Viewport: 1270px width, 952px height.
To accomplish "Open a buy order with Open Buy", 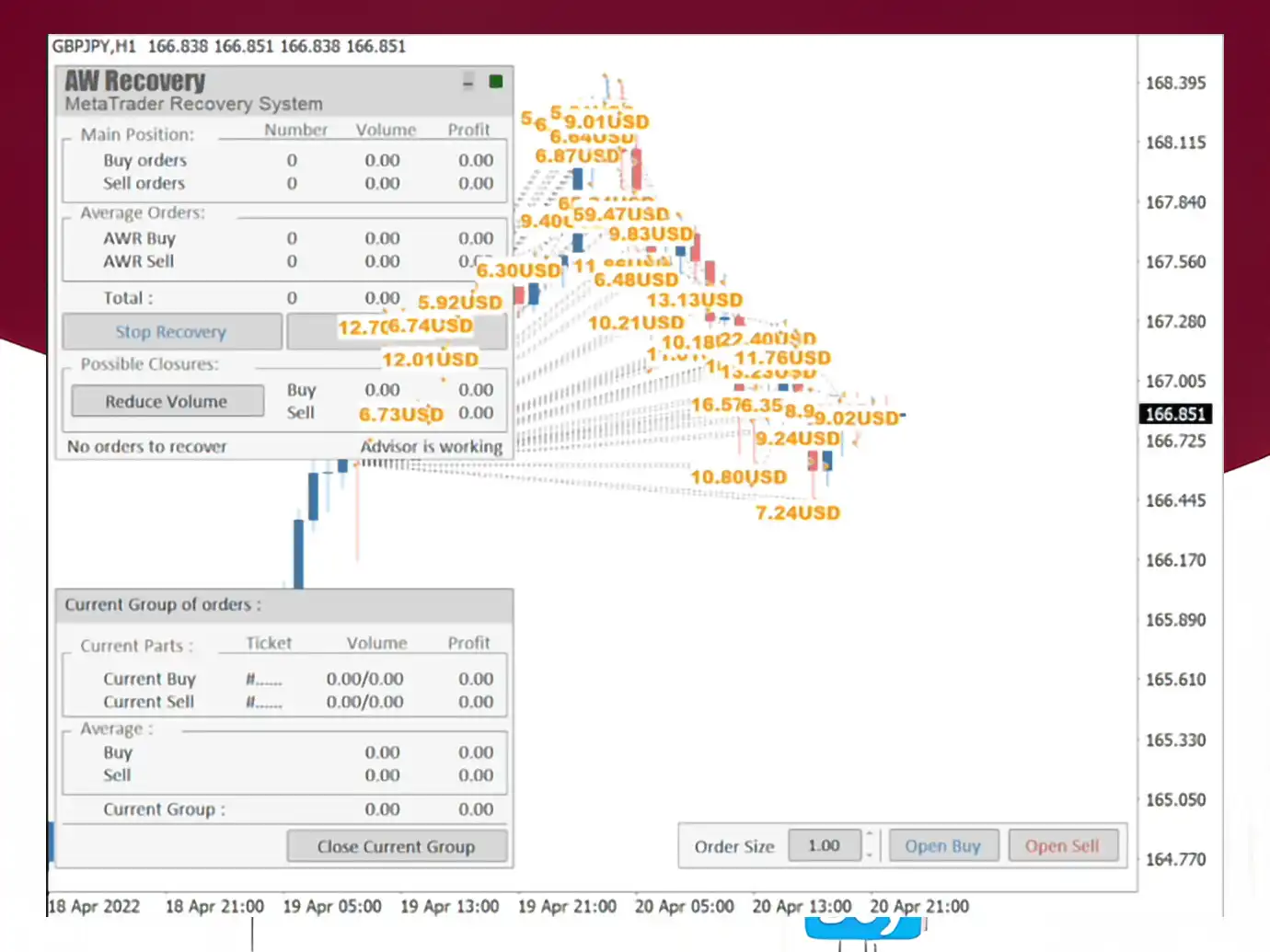I will (x=943, y=845).
